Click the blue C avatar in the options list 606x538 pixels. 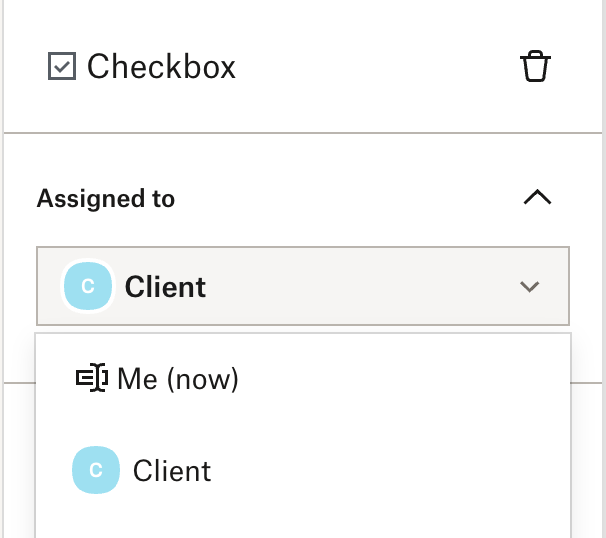tap(96, 470)
